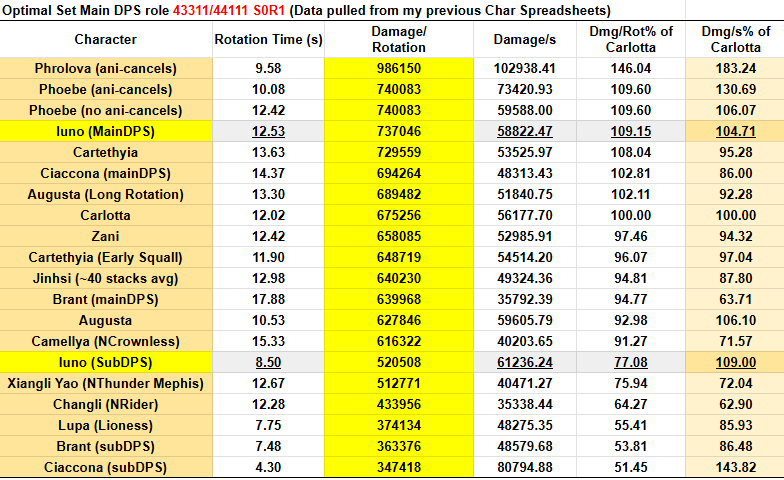Click the Dmg/s% value 183.24
Image resolution: width=784 pixels, height=480 pixels.
click(736, 68)
